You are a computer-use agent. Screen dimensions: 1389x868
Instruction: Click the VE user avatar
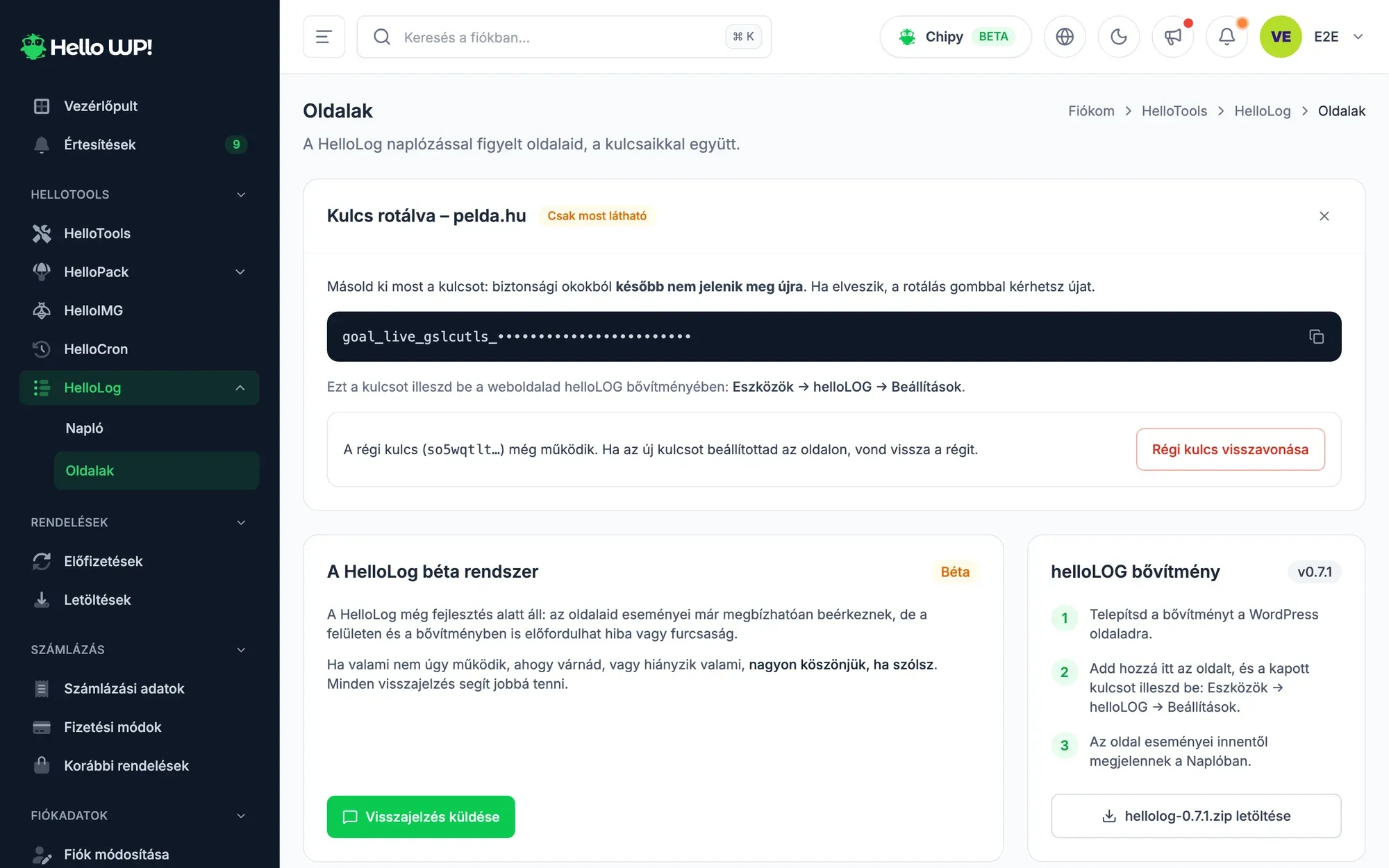tap(1280, 37)
